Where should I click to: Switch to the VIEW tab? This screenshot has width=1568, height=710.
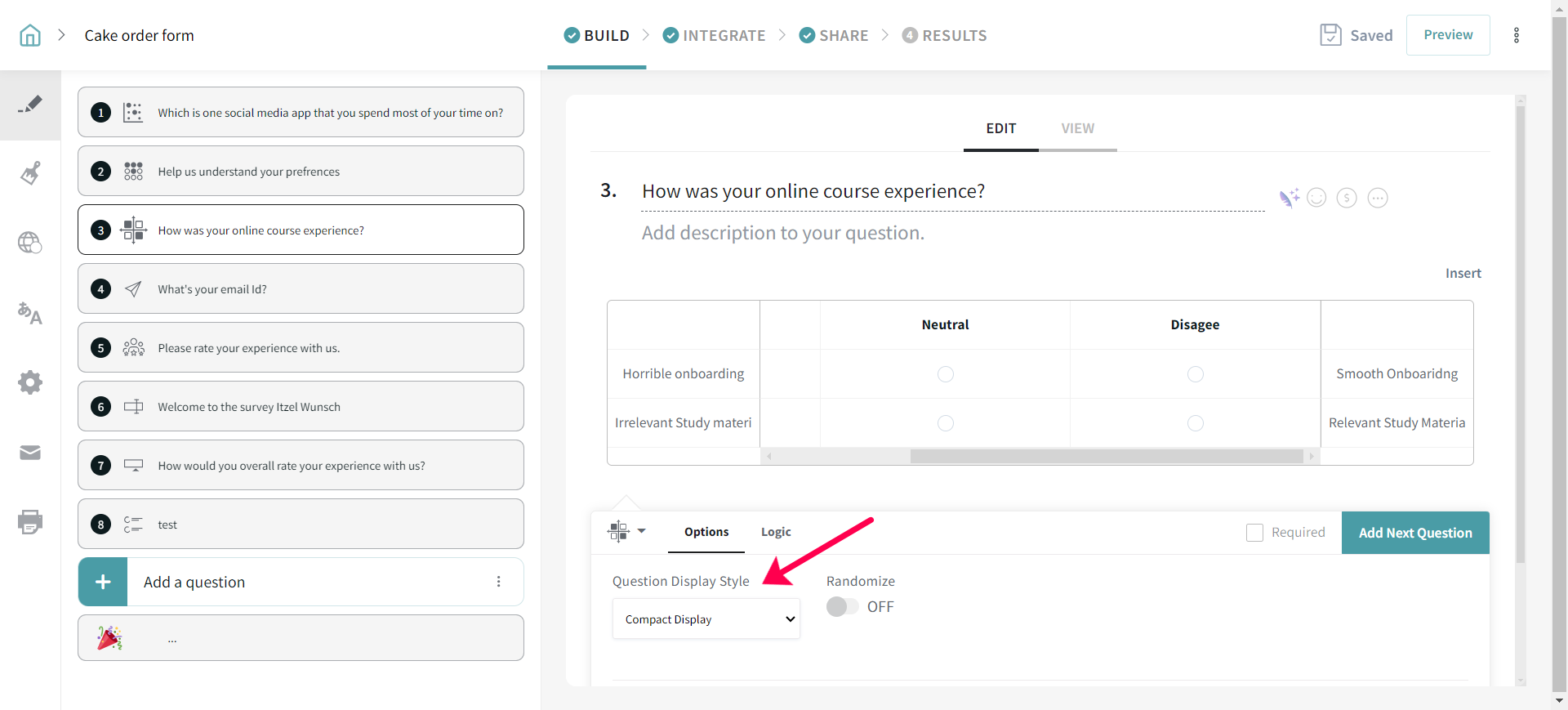[x=1077, y=128]
